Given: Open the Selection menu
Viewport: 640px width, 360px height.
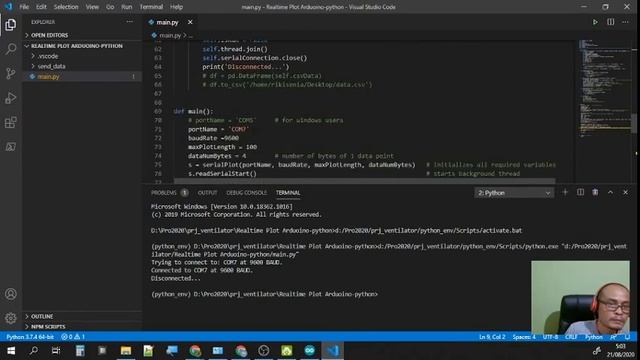Looking at the screenshot, I should tap(66, 7).
